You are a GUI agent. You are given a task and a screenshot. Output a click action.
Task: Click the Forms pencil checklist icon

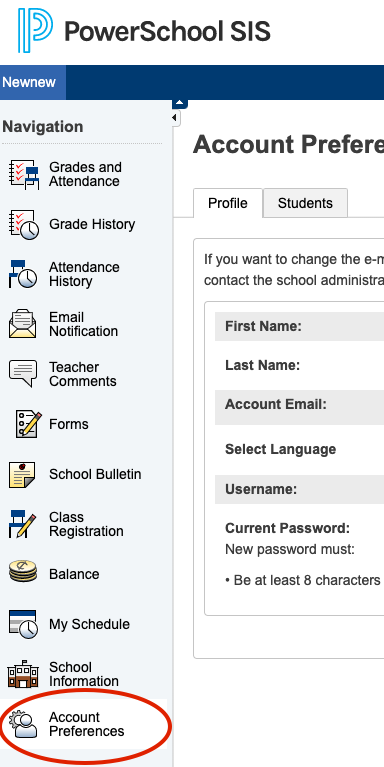pyautogui.click(x=28, y=424)
